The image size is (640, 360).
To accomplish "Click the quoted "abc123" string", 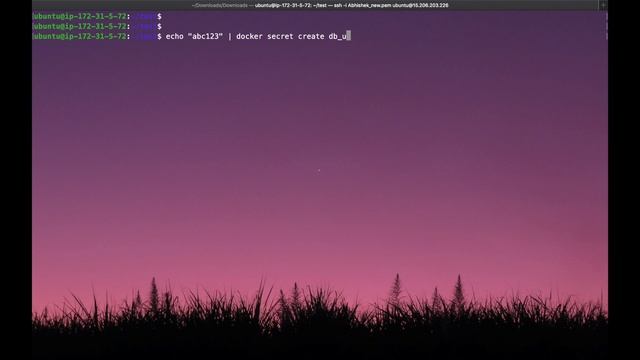I will (205, 36).
